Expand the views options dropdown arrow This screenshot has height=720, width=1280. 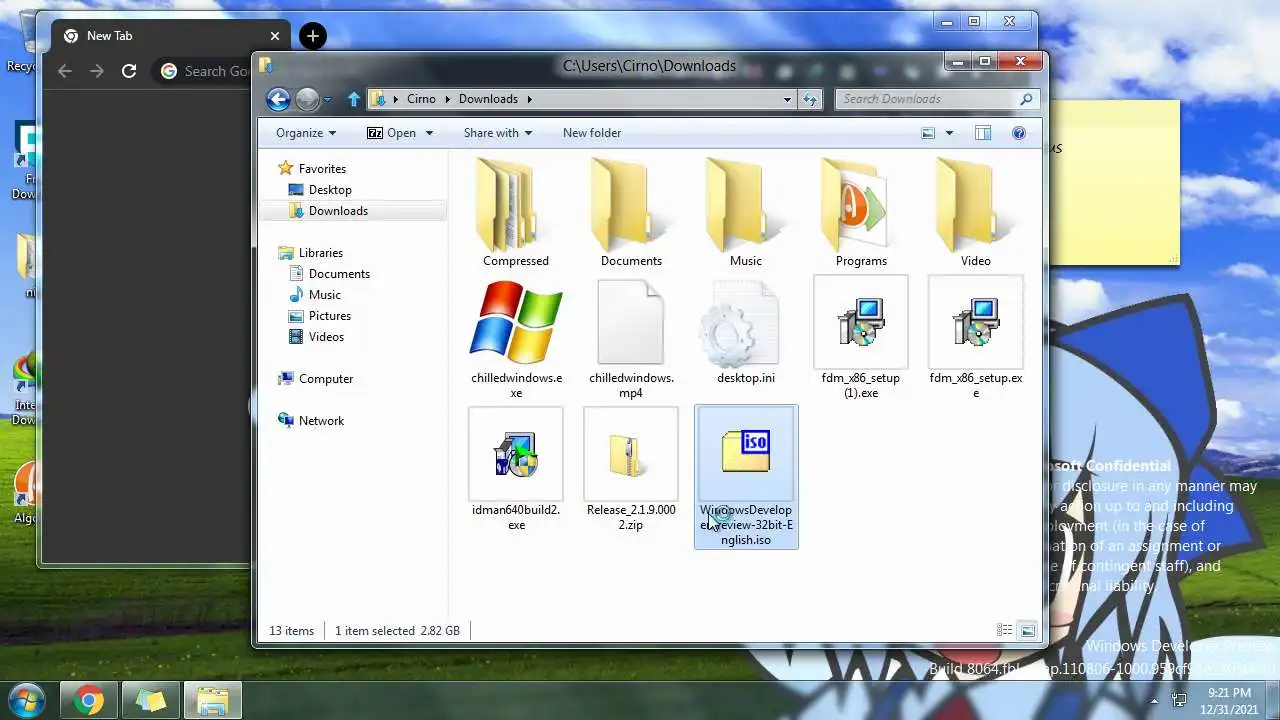pyautogui.click(x=949, y=133)
